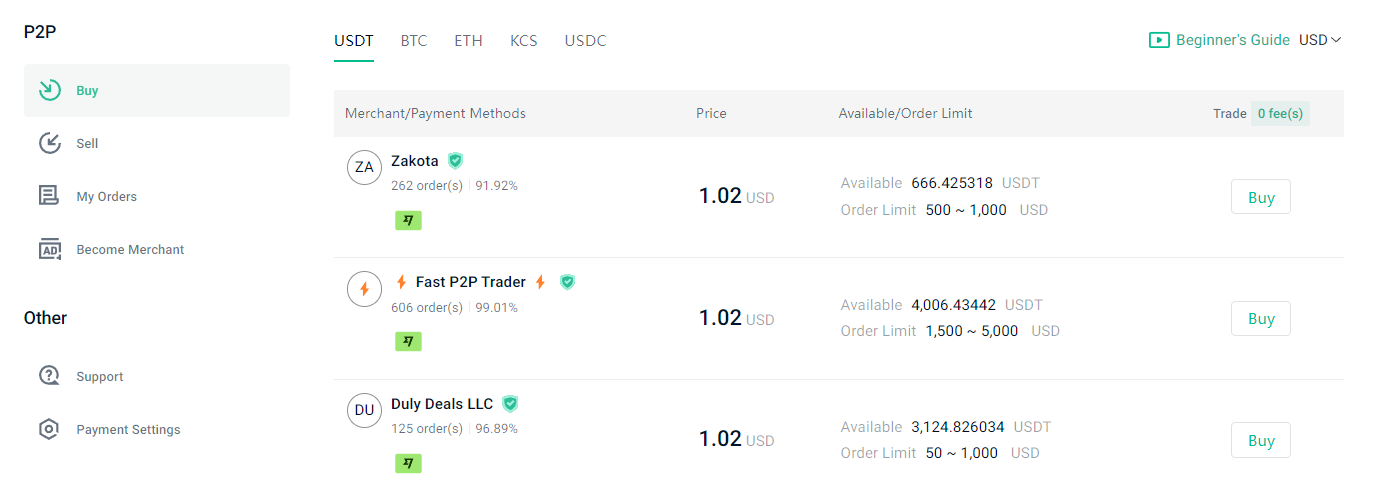1383x494 pixels.
Task: Select the USDC coin tab
Action: tap(585, 41)
